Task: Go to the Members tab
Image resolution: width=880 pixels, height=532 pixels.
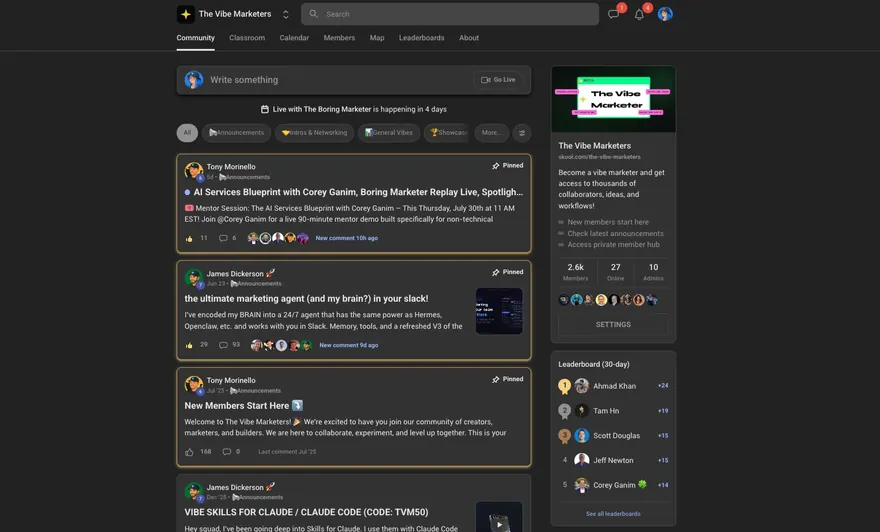Action: 339,38
